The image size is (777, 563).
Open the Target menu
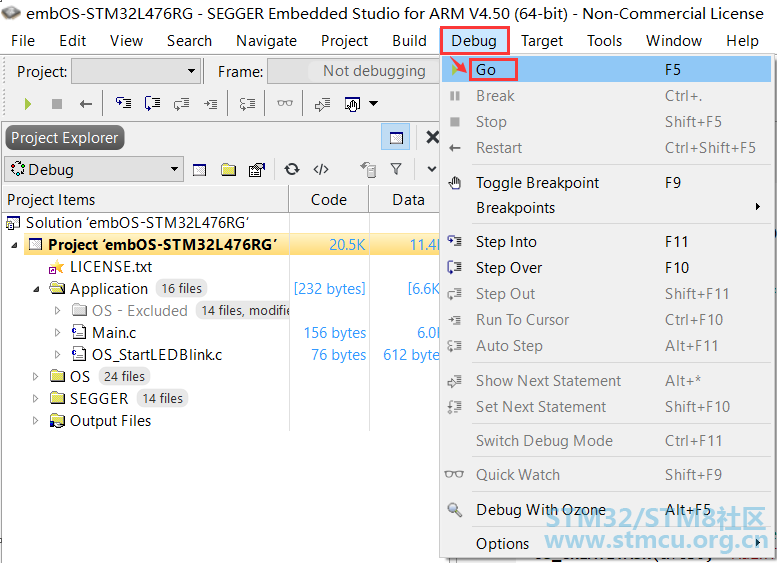542,41
